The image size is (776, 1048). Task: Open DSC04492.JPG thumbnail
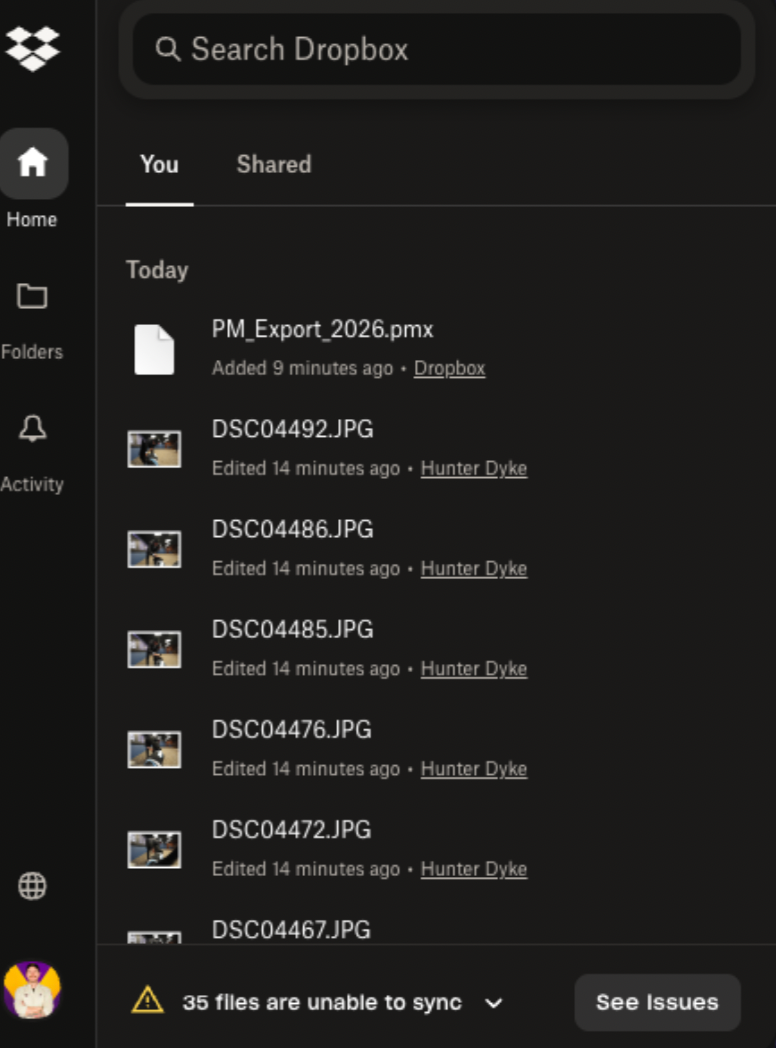(x=154, y=449)
